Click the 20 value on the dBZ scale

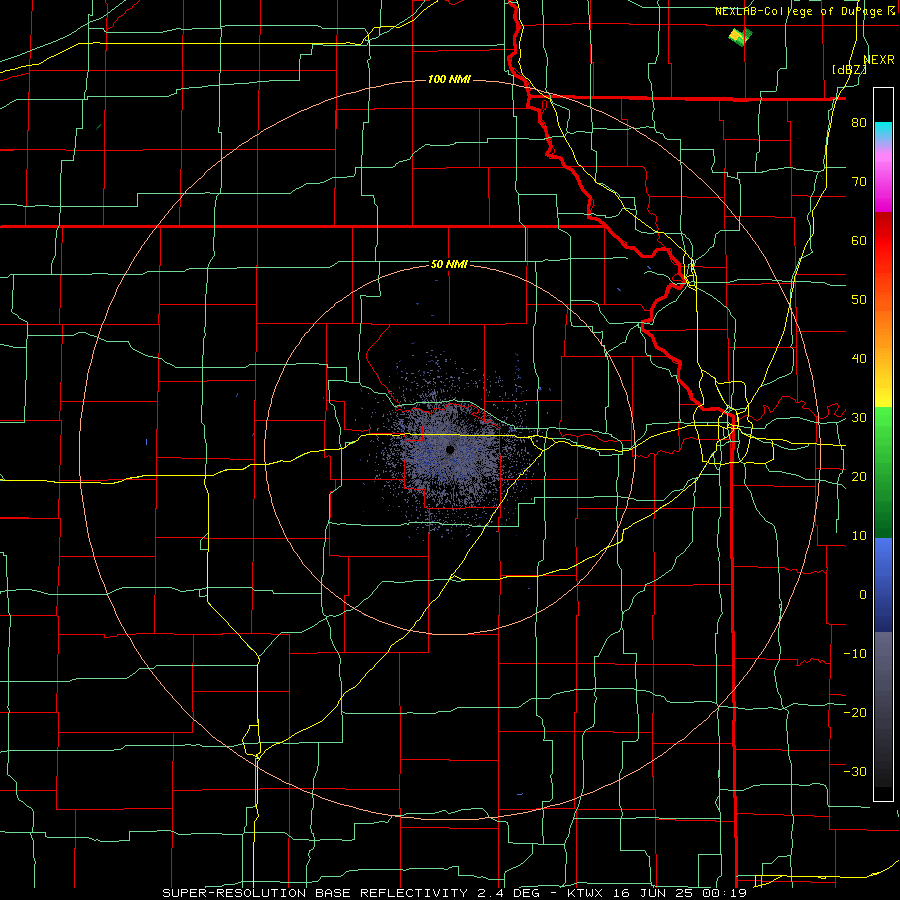pyautogui.click(x=859, y=476)
